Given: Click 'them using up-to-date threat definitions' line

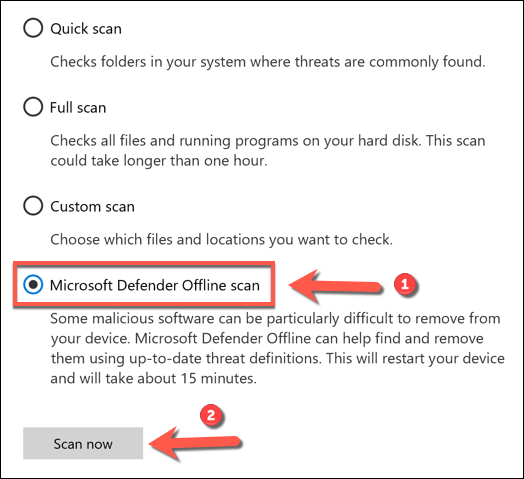Looking at the screenshot, I should point(277,359).
